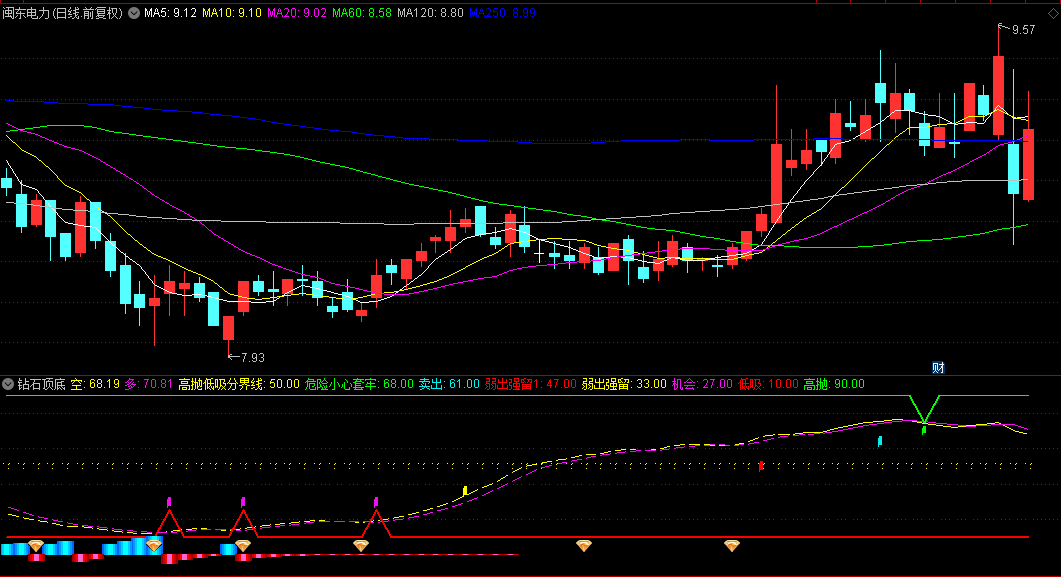This screenshot has width=1061, height=577.
Task: Click the 闽东电力(日线.前复权) chart title
Action: click(x=63, y=13)
